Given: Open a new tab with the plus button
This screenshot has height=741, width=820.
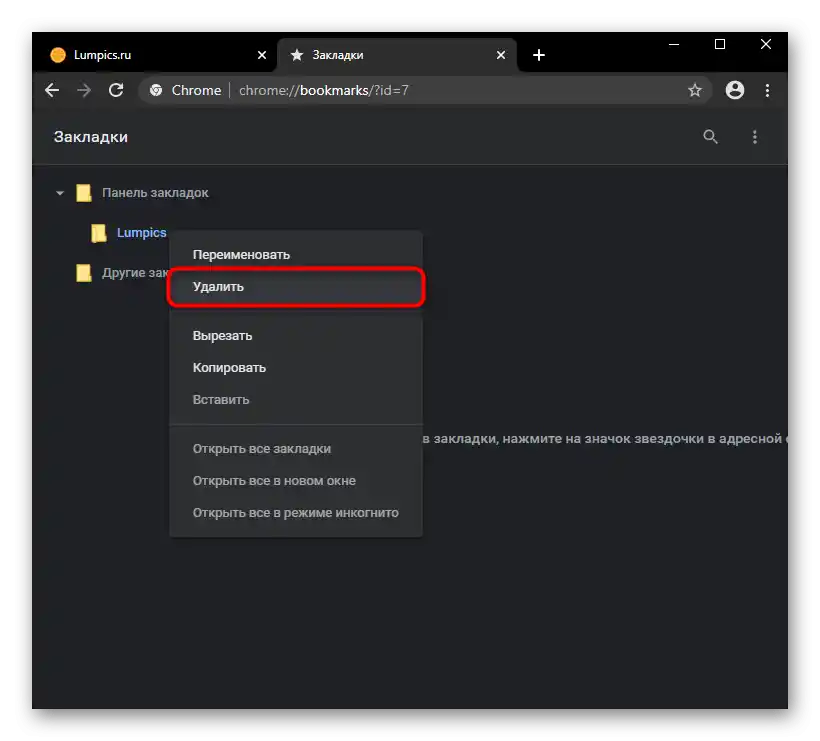Looking at the screenshot, I should (539, 55).
